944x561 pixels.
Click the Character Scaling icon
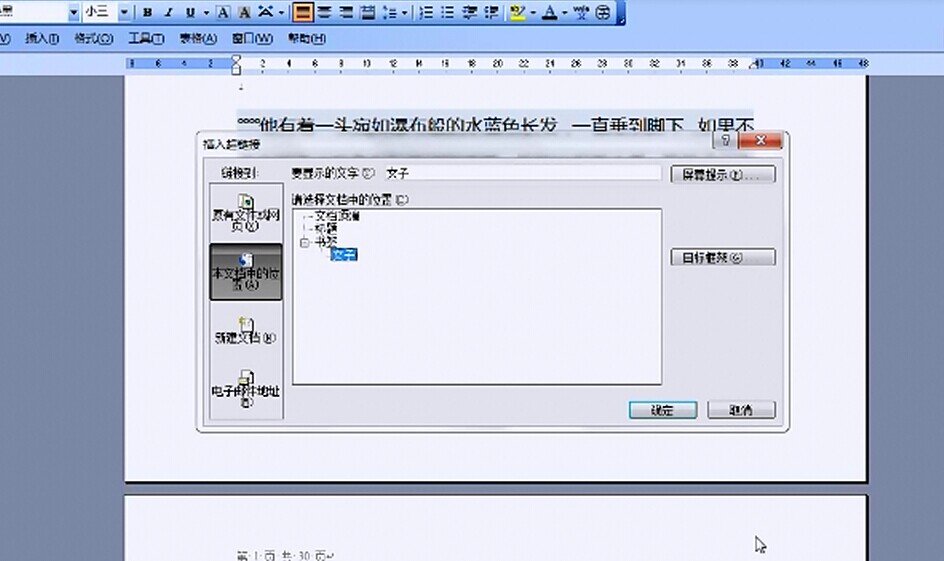coord(266,12)
